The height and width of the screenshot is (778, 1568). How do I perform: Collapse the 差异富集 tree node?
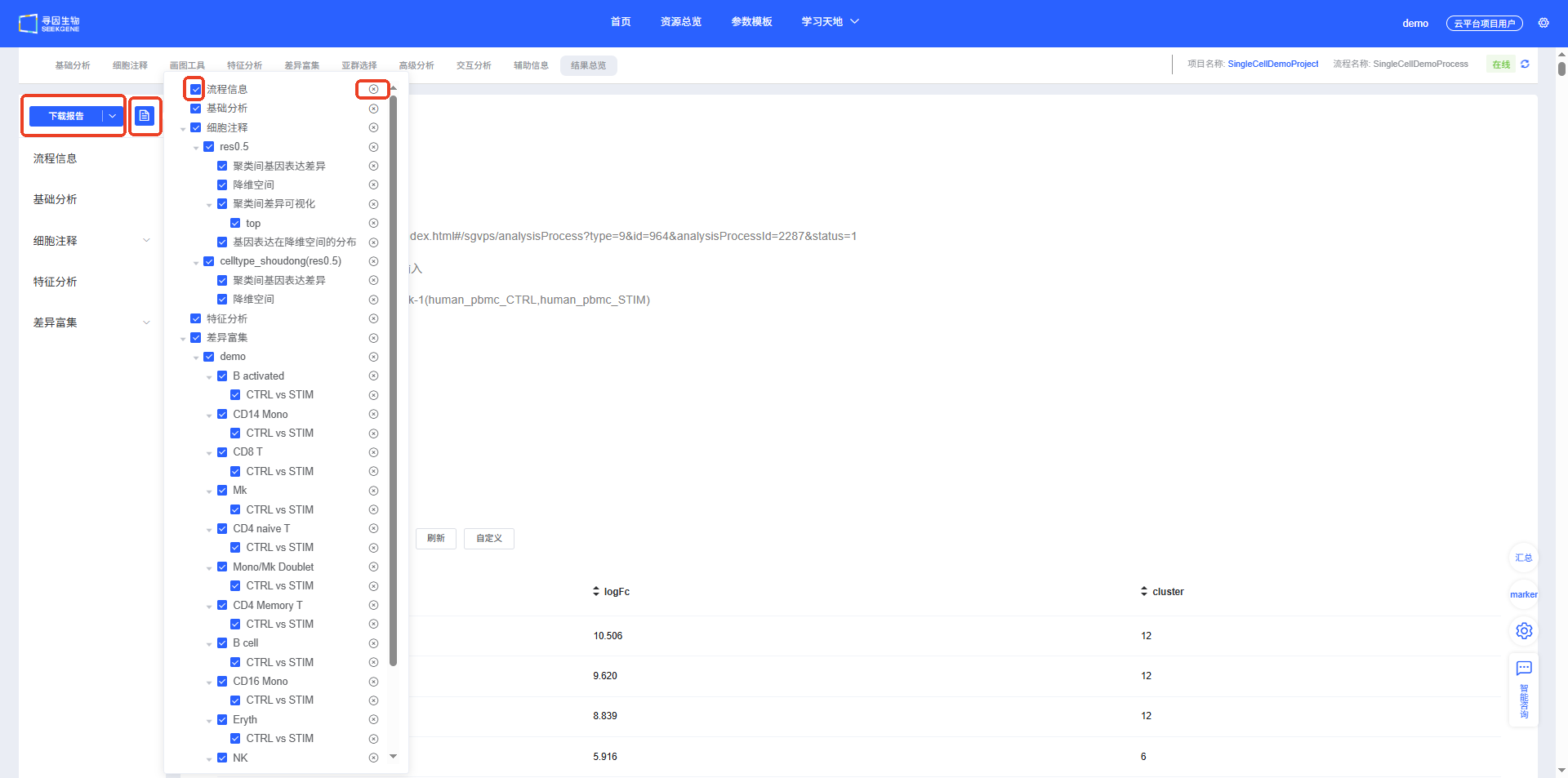[x=183, y=339]
